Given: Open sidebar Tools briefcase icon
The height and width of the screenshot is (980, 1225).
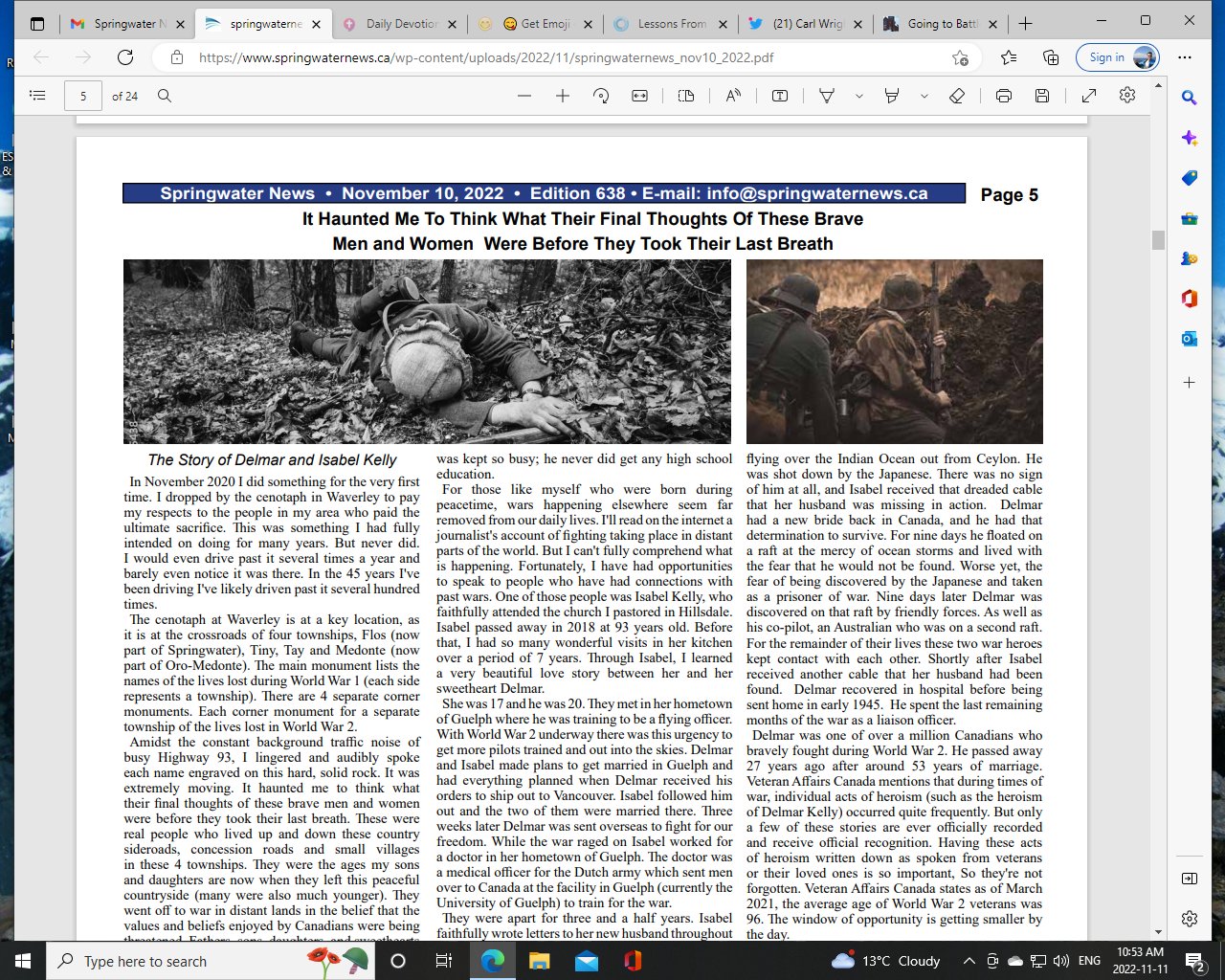Looking at the screenshot, I should tap(1190, 218).
